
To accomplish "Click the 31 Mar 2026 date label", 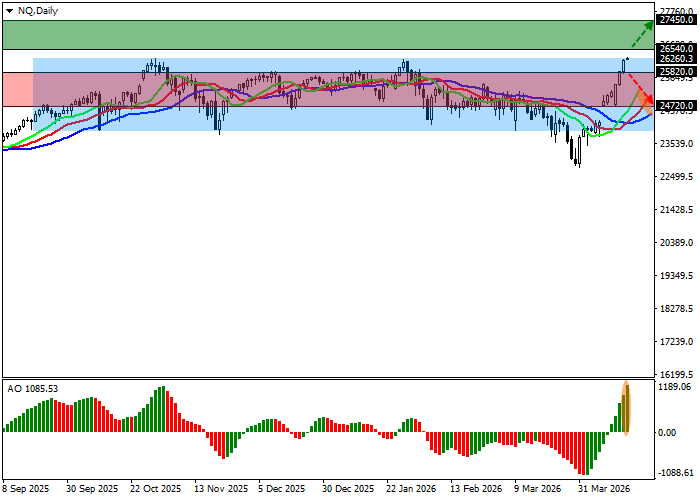I will (605, 489).
